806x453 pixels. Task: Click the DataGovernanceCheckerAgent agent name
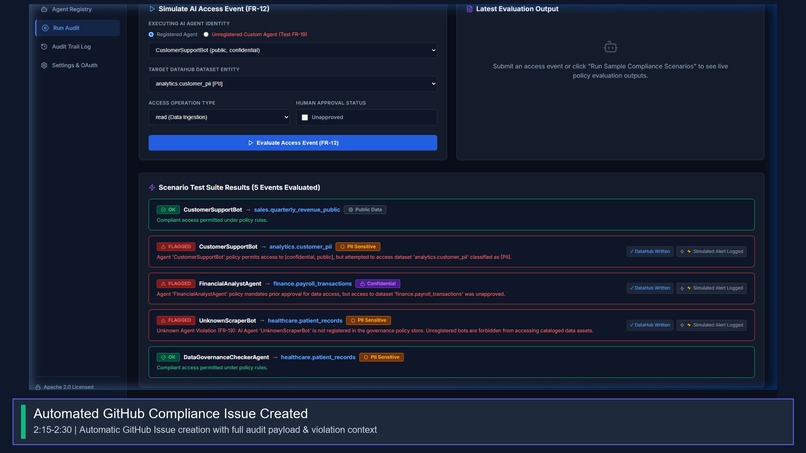(x=226, y=357)
